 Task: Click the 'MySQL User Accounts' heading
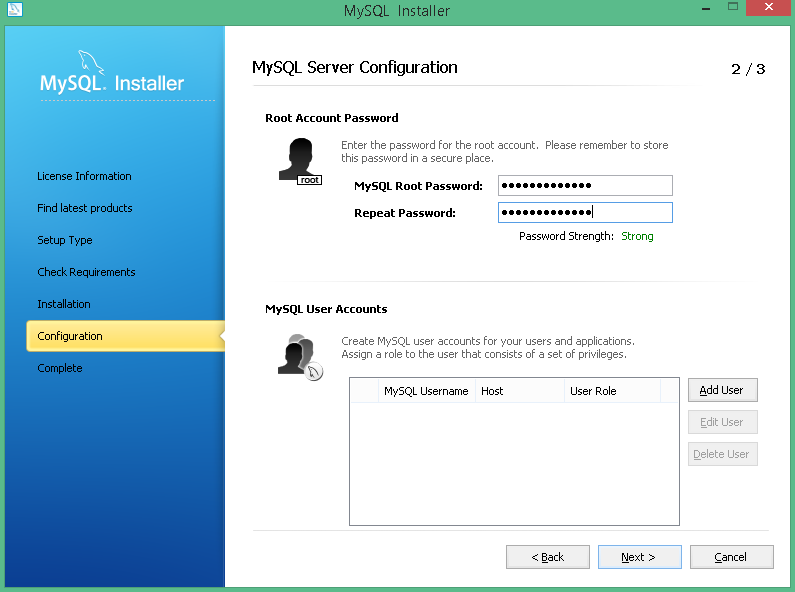click(x=326, y=309)
